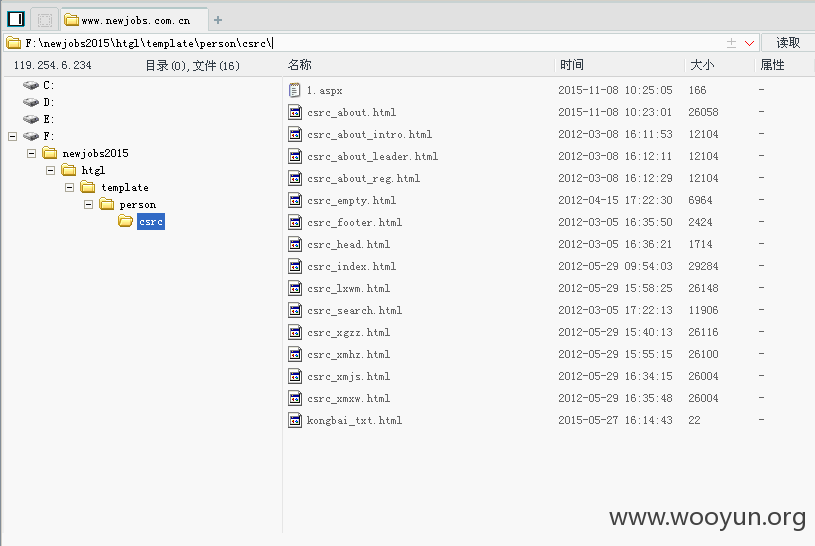Viewport: 815px width, 546px height.
Task: Click the csrc_xmhz.html file icon
Action: (295, 354)
